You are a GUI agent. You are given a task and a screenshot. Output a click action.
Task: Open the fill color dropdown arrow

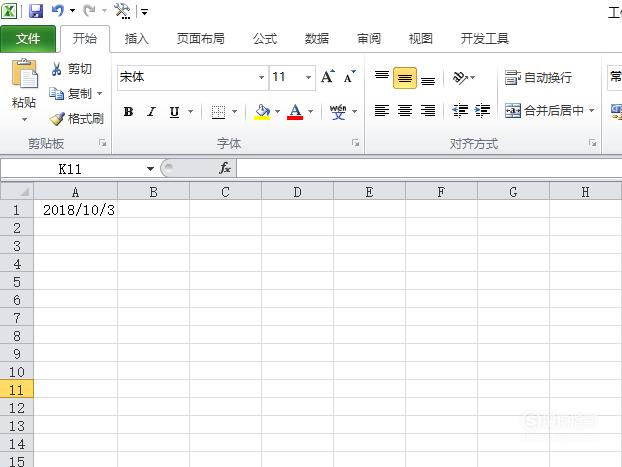[278, 112]
